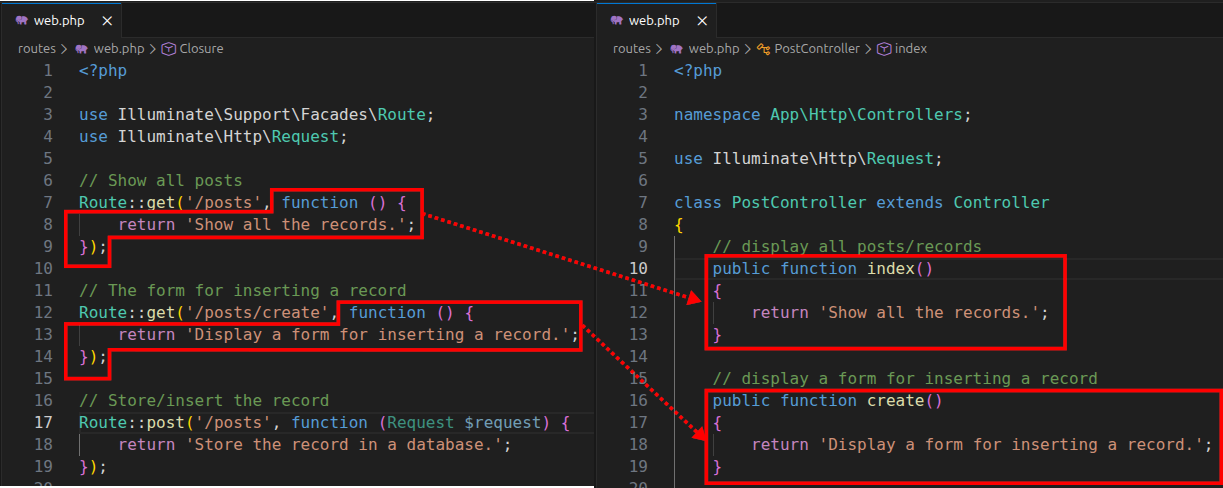
Task: Click the PHP file icon in the left breadcrumb
Action: point(82,48)
